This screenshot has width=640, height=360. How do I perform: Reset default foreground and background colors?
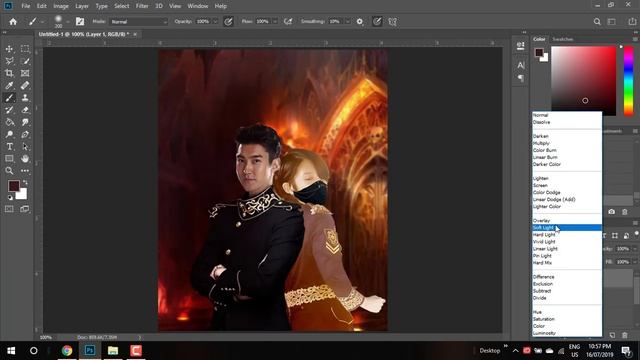[x=10, y=198]
